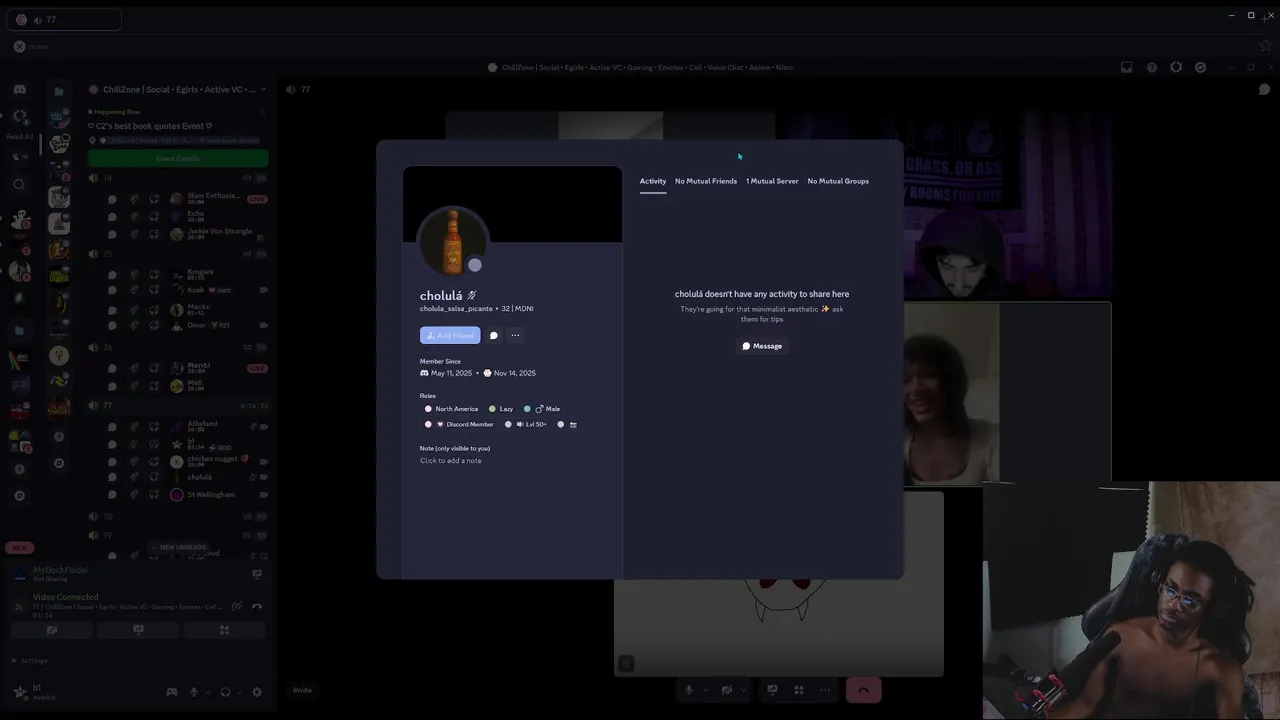Toggle microphone mute in user panel
Image resolution: width=1280 pixels, height=720 pixels.
194,692
